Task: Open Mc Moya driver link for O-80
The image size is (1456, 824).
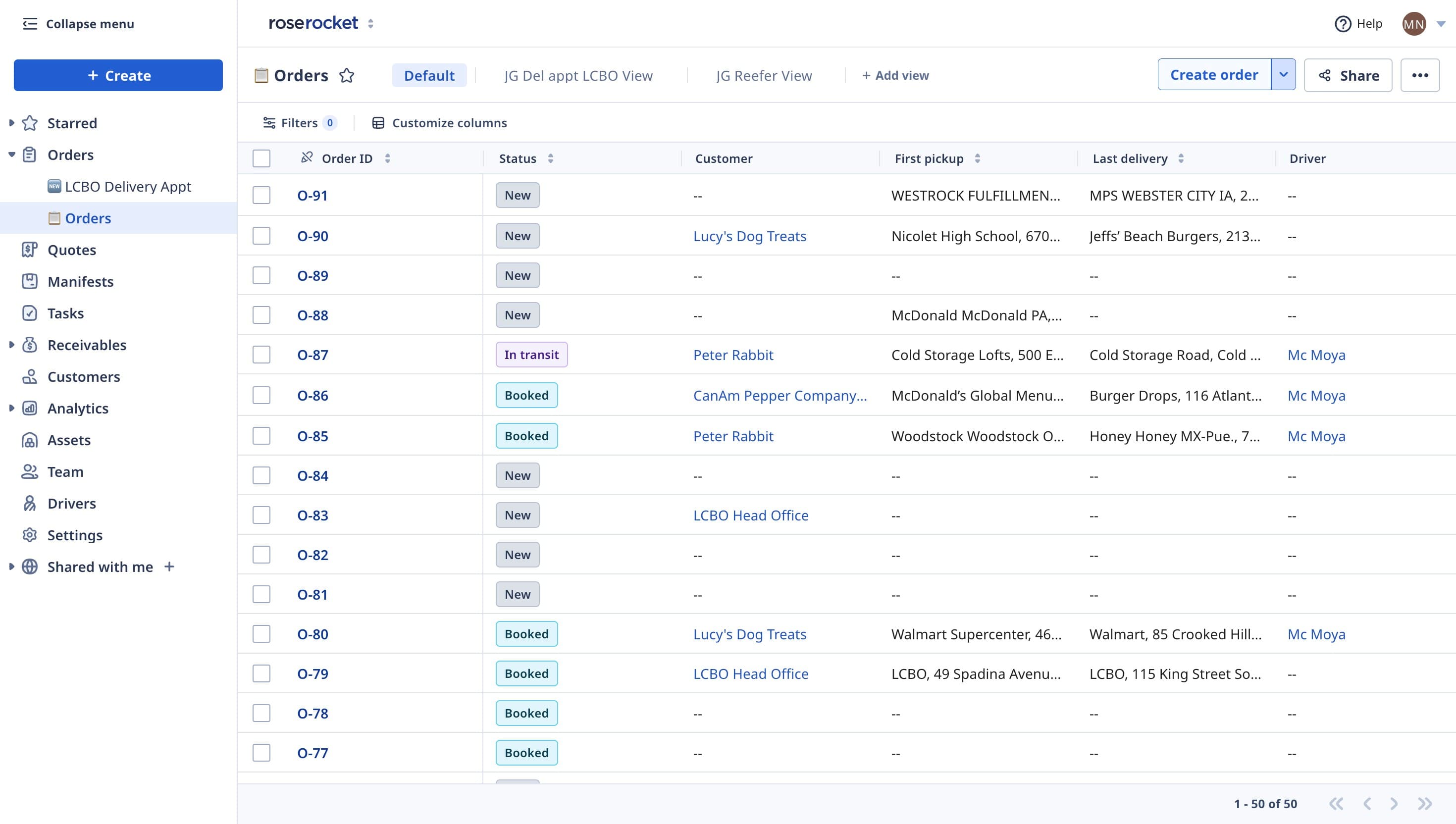Action: (1316, 634)
